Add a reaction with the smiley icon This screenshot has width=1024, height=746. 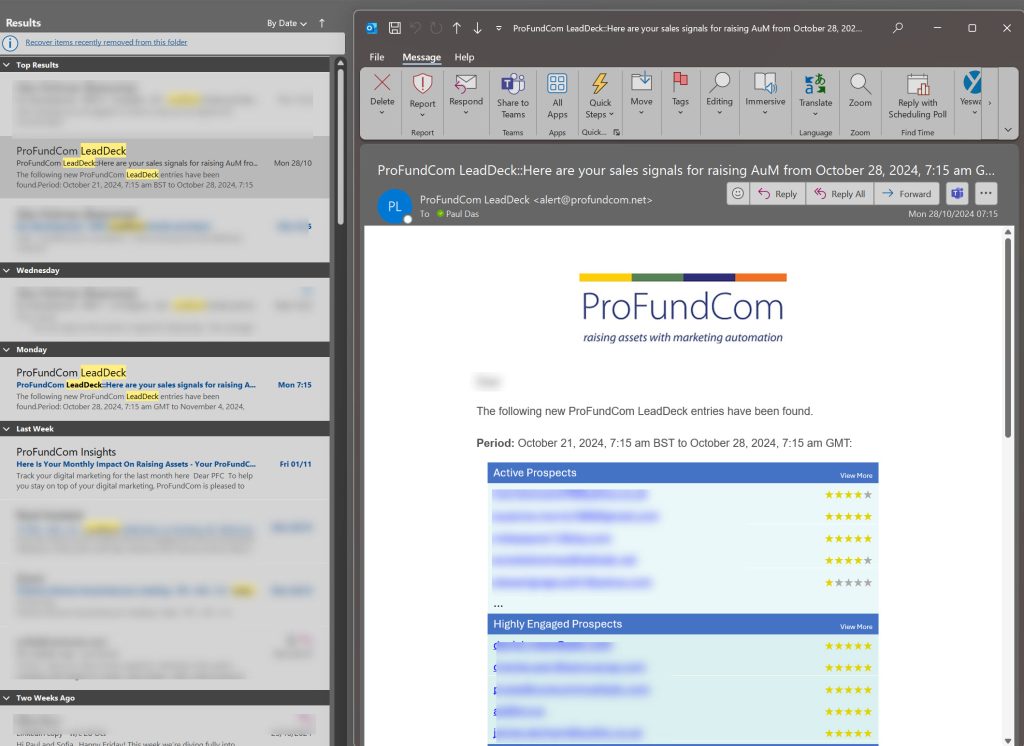pos(738,194)
